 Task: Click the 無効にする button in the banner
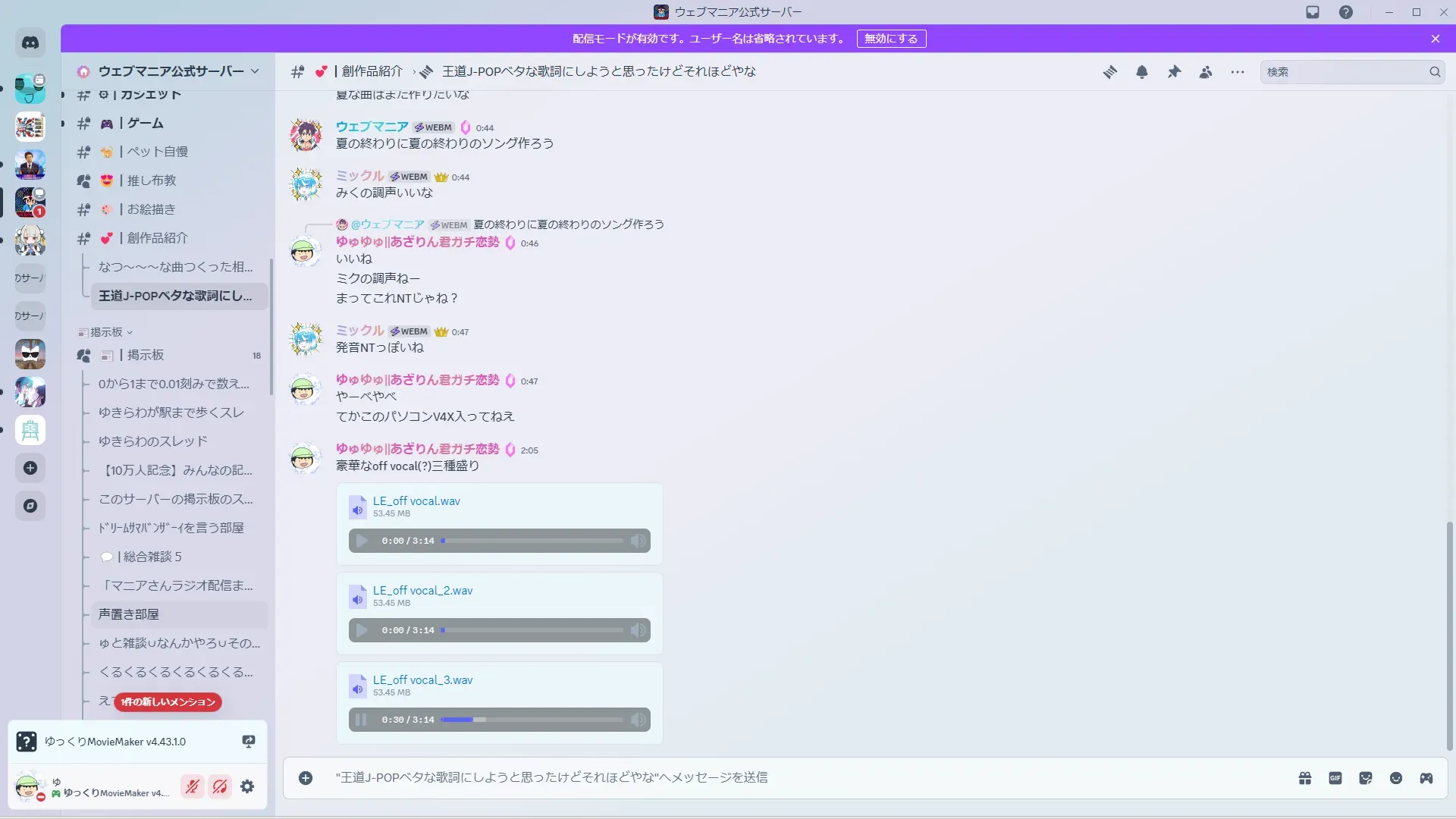point(891,39)
